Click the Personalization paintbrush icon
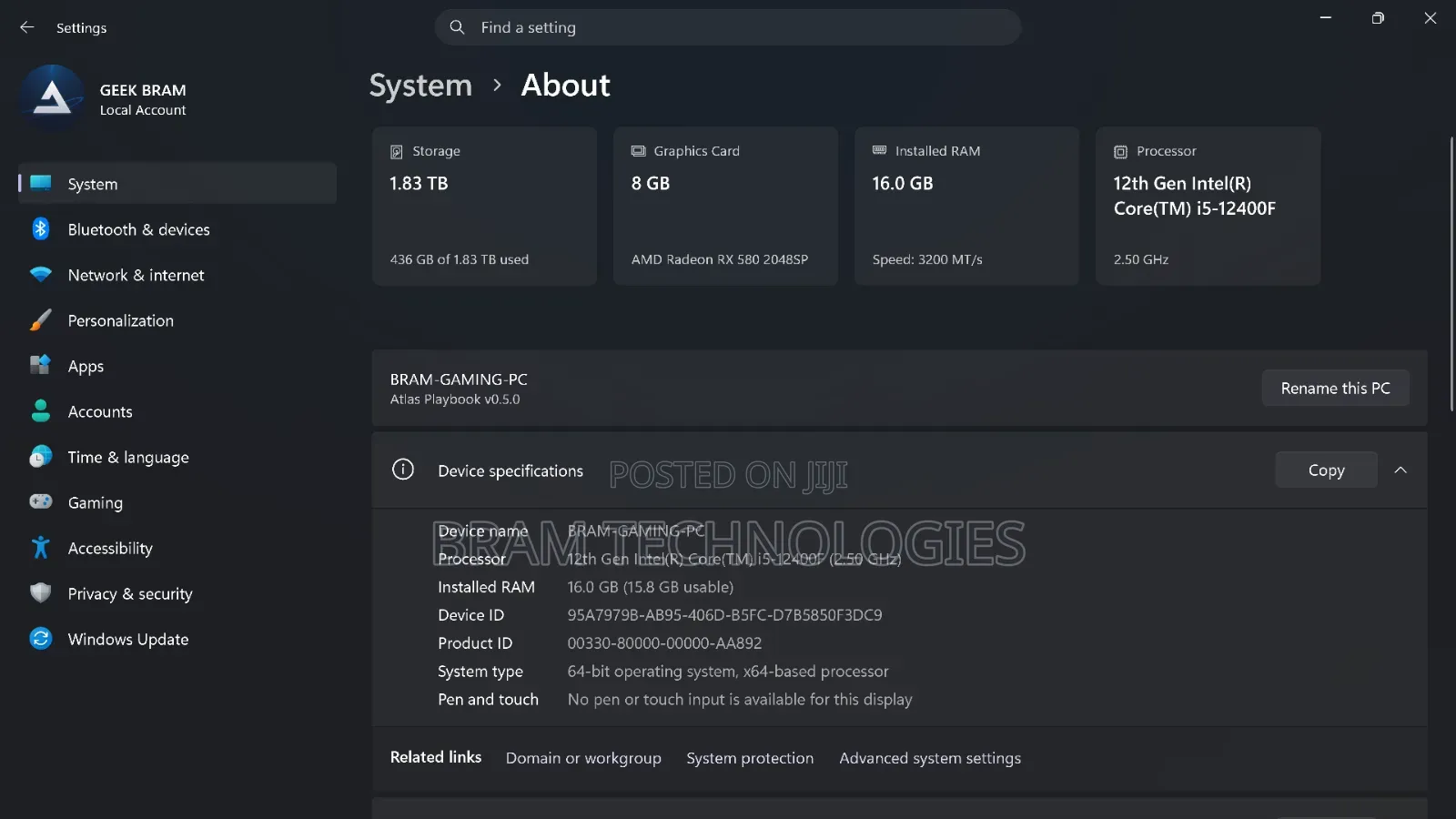Screen dimensions: 1456x819 pos(41,320)
